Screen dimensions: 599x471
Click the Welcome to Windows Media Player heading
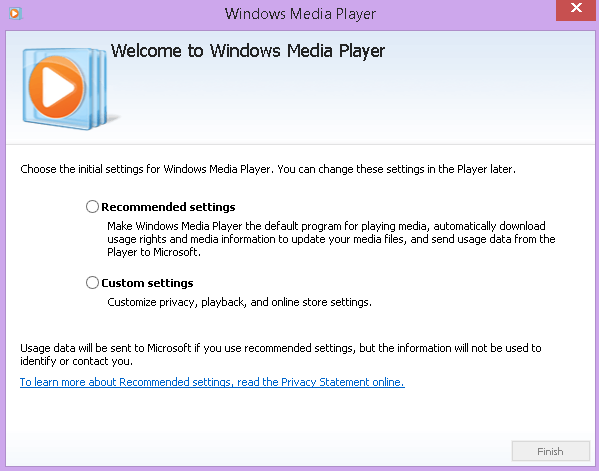(x=248, y=51)
